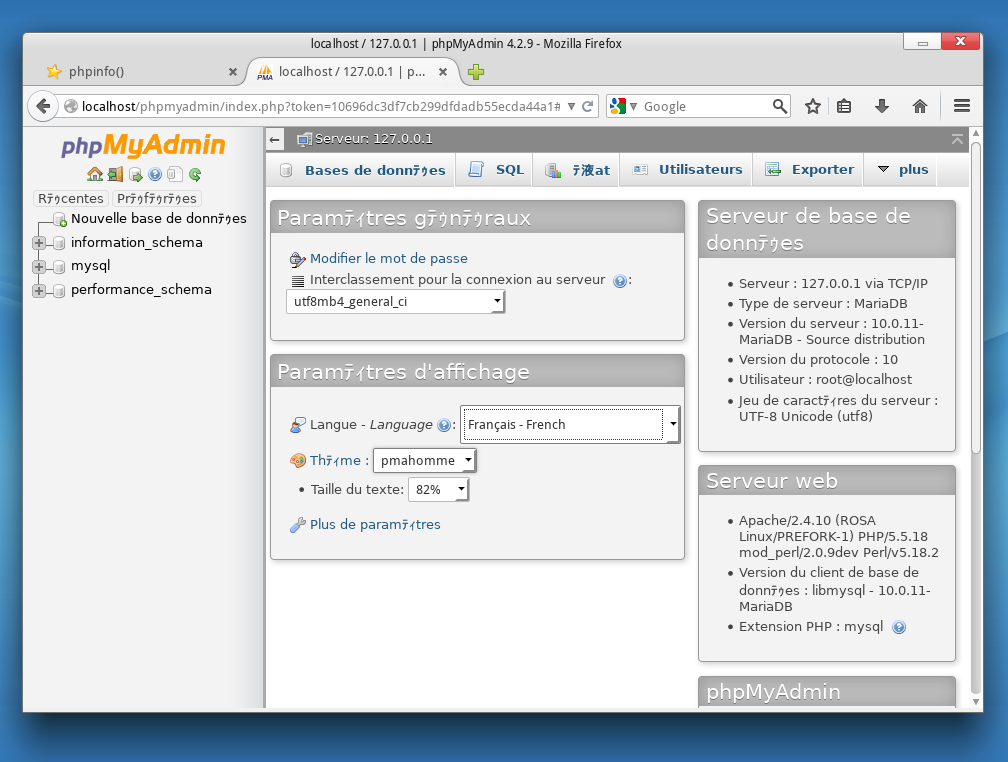Select the information_schema database name
The width and height of the screenshot is (1008, 762).
[136, 242]
